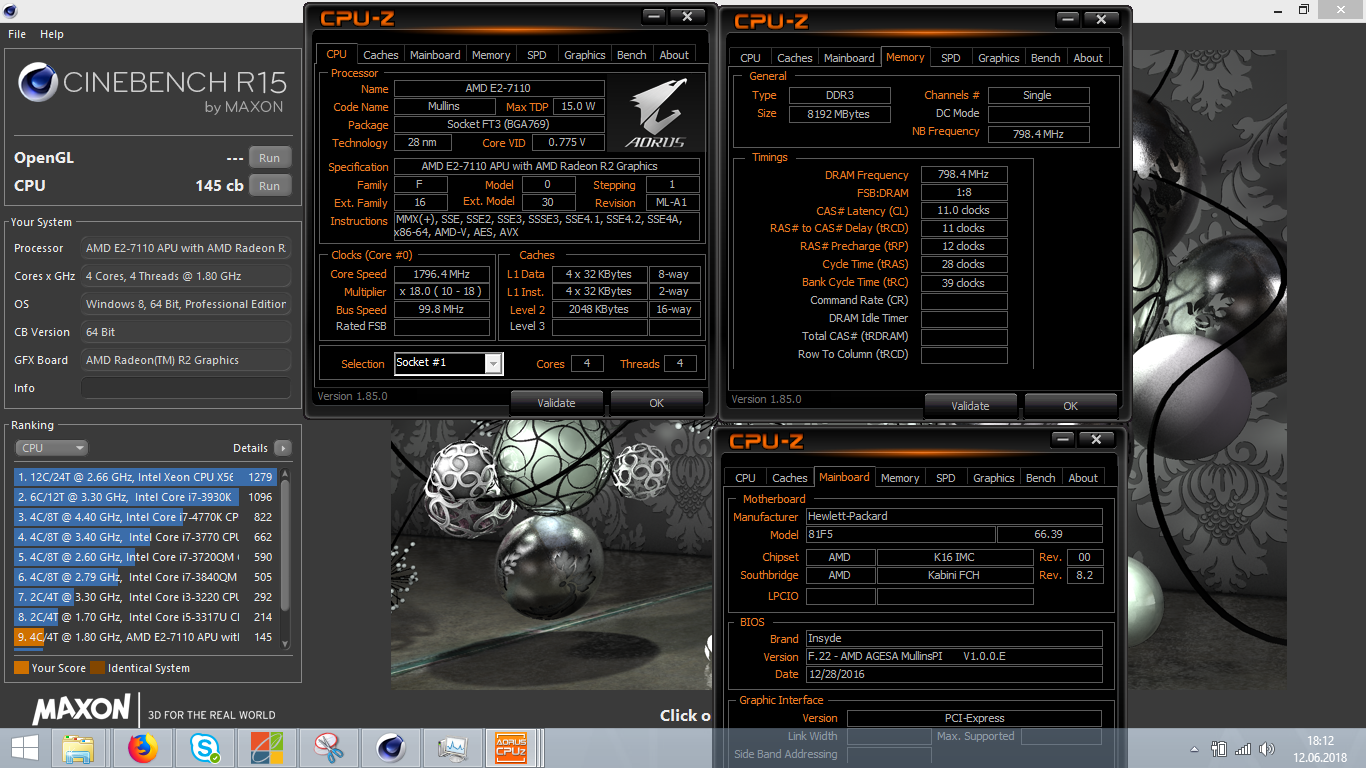
Task: Open Skype from the taskbar
Action: tap(205, 748)
